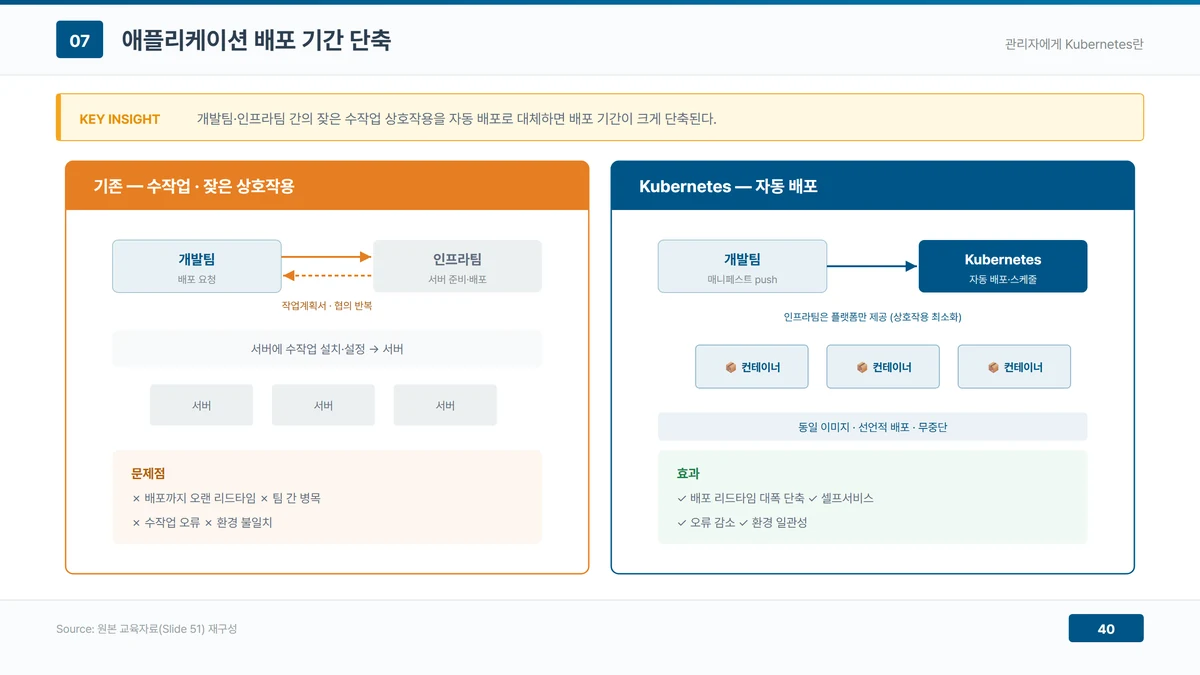Click the KEY INSIGHT label
This screenshot has height=675, width=1200.
tap(119, 119)
